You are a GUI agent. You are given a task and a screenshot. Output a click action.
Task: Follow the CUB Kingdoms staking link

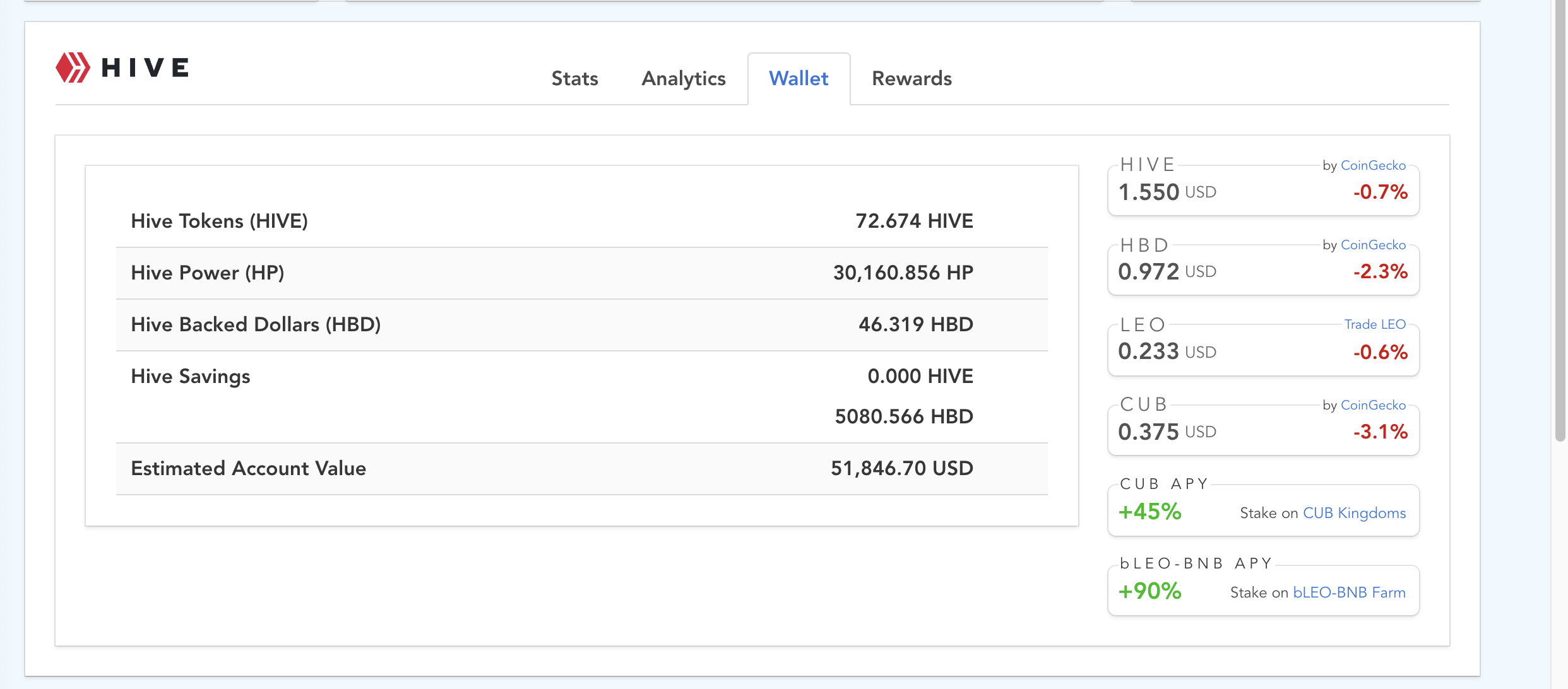point(1354,513)
